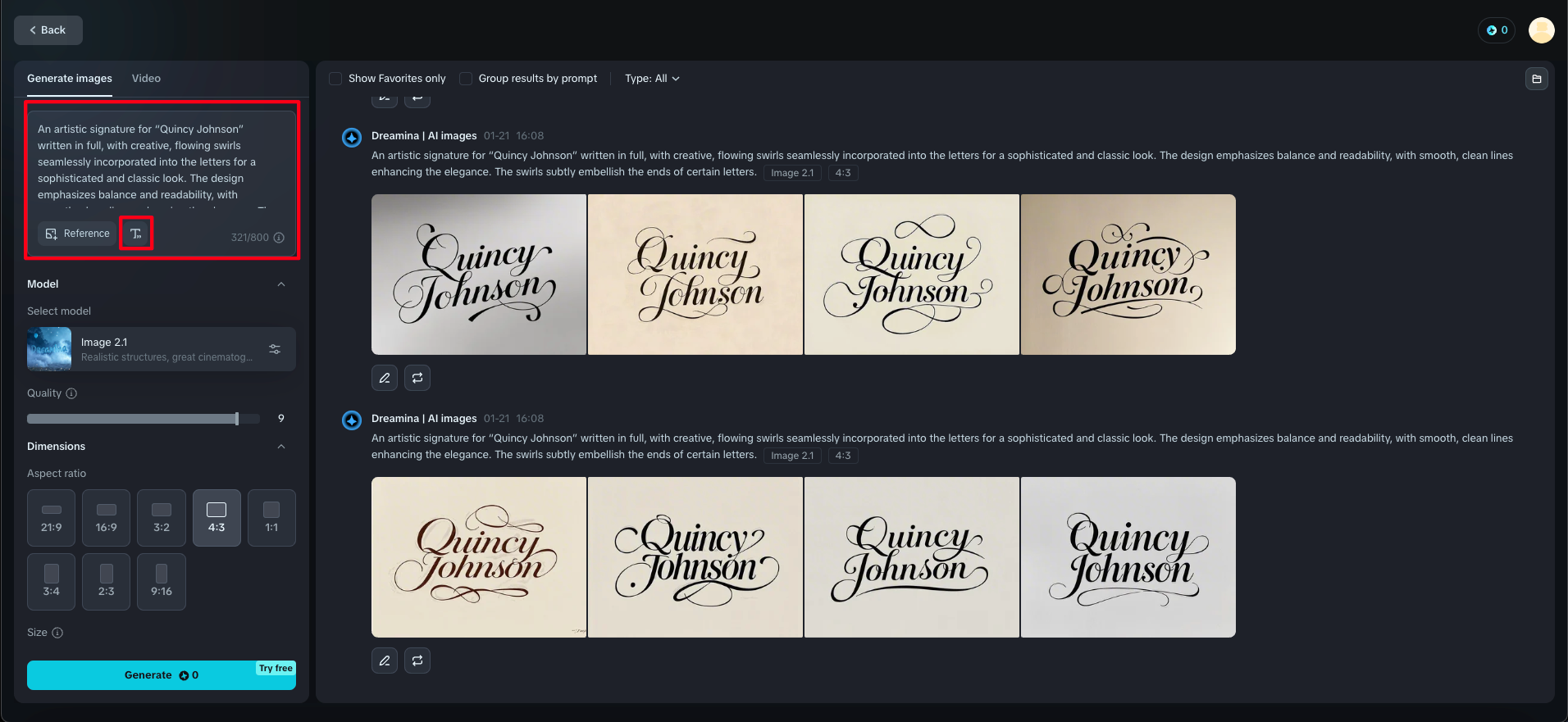The width and height of the screenshot is (1568, 722).
Task: Click the Generate button
Action: tap(162, 675)
